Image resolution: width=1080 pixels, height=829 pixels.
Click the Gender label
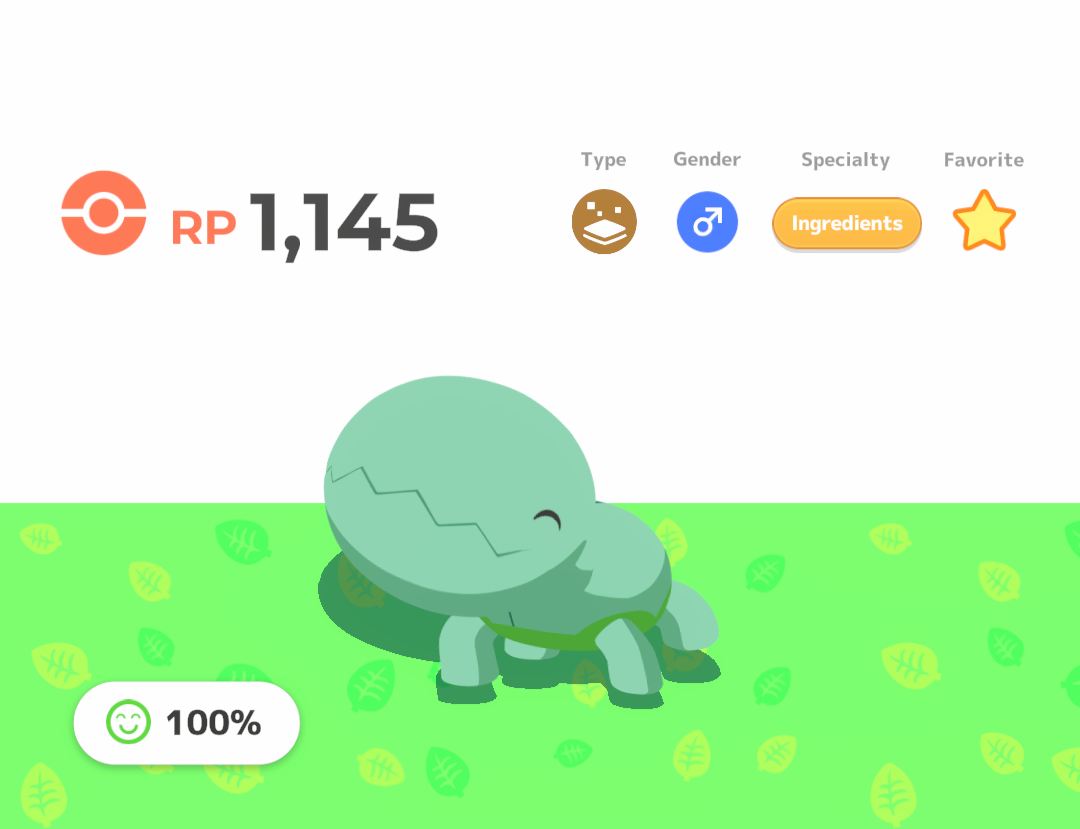click(x=707, y=159)
